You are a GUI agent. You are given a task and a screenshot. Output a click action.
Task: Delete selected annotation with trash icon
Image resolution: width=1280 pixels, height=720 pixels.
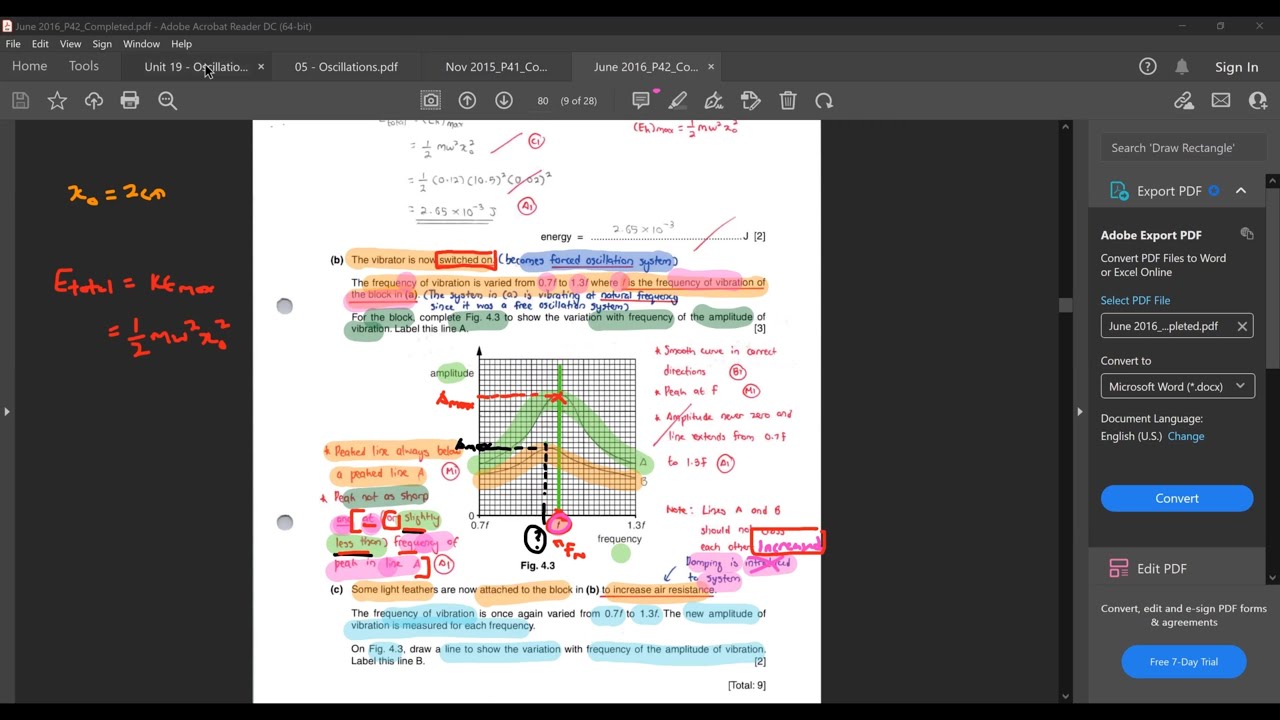coord(788,100)
